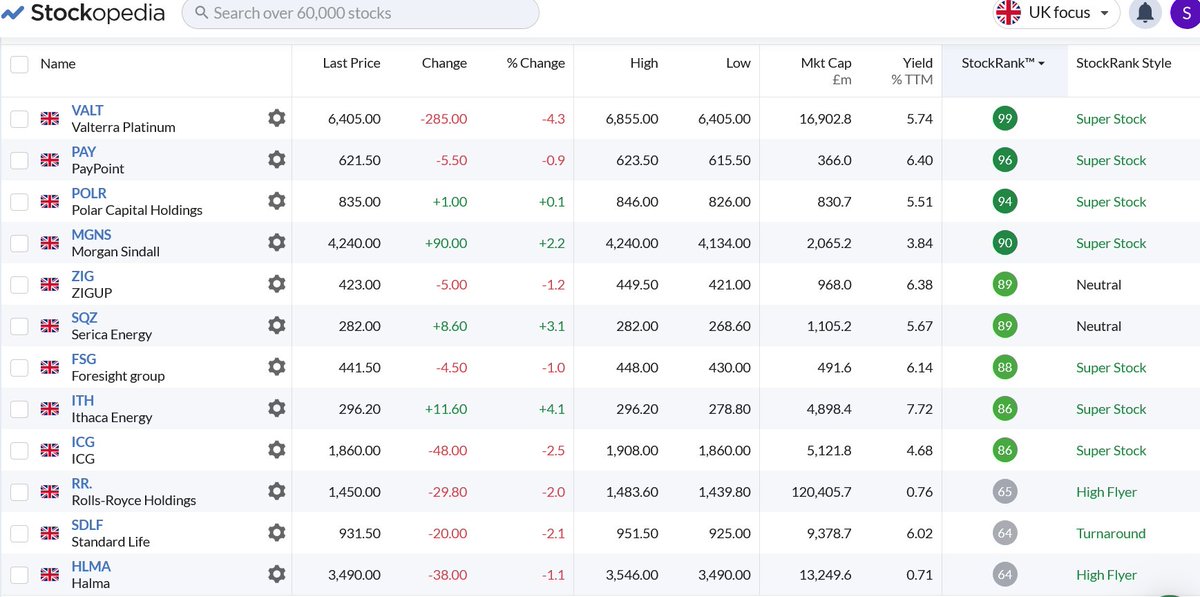Image resolution: width=1200 pixels, height=597 pixels.
Task: Open settings gear for Foresight group
Action: [277, 367]
